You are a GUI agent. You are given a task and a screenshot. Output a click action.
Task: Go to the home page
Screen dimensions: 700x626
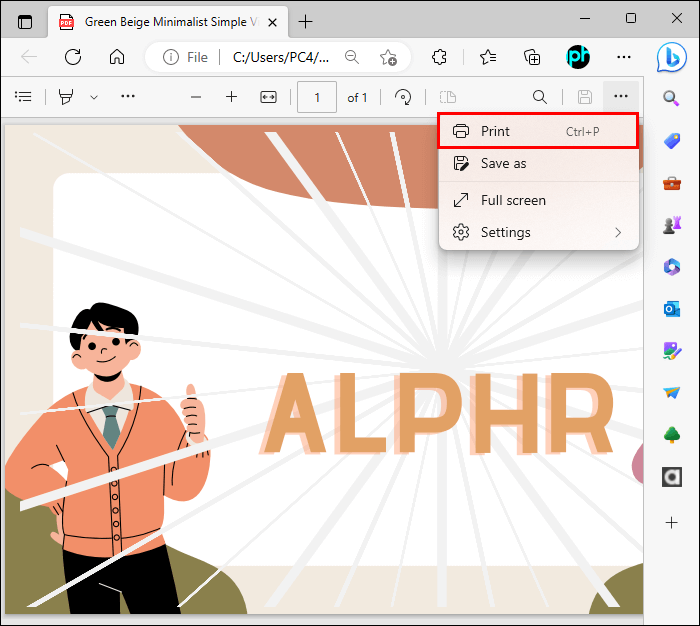pos(117,57)
